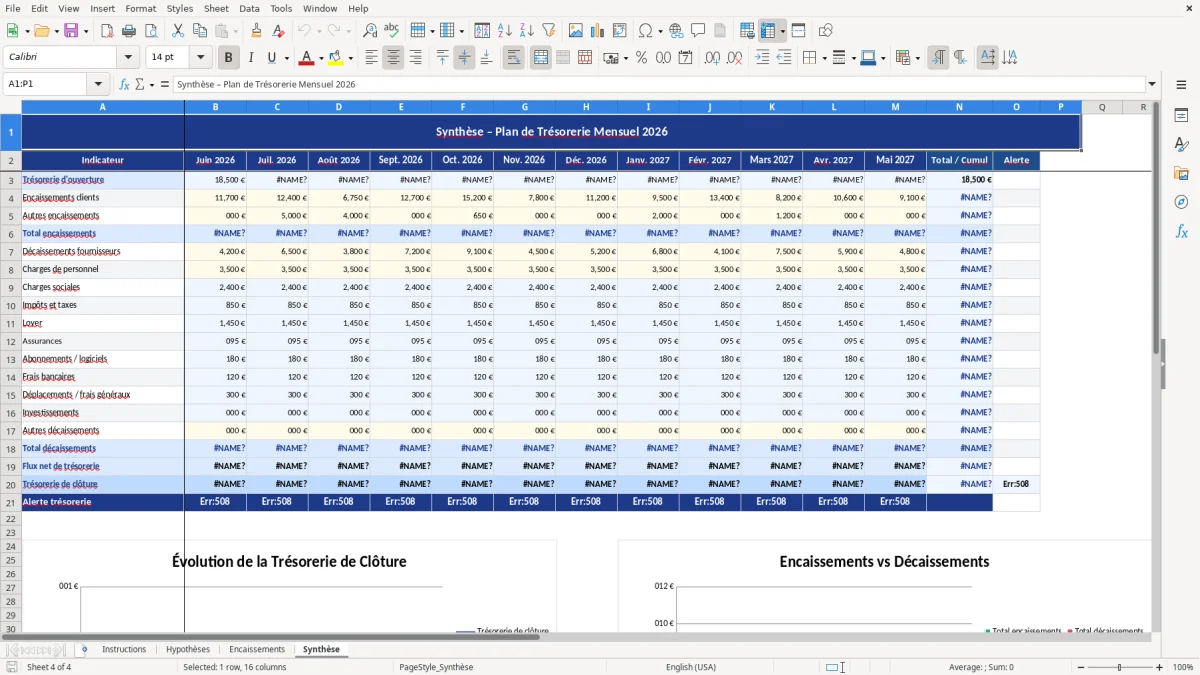Toggle Underline formatting

coord(272,58)
